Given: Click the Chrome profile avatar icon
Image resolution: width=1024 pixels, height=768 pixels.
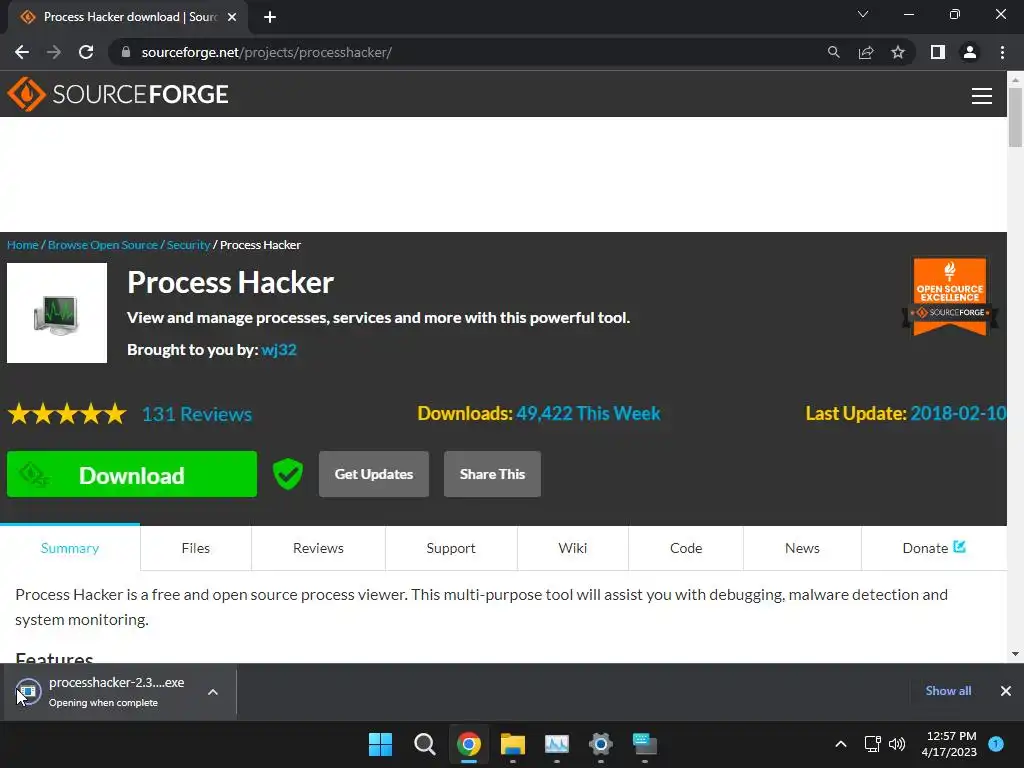Looking at the screenshot, I should (x=970, y=52).
